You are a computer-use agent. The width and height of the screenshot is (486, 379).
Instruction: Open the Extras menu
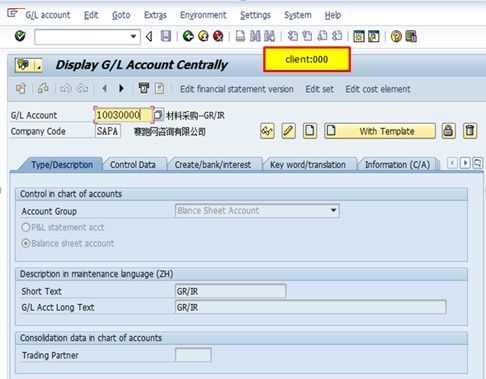(155, 15)
